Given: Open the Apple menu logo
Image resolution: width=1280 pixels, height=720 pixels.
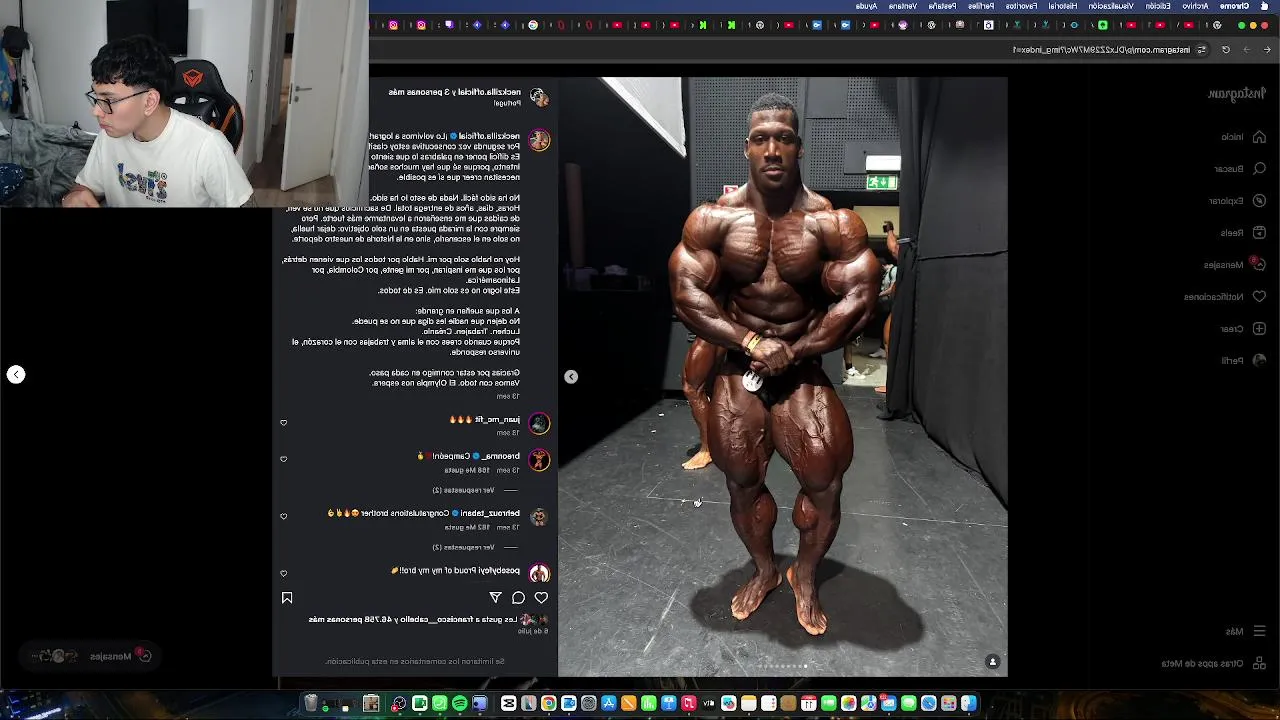Looking at the screenshot, I should 1264,6.
